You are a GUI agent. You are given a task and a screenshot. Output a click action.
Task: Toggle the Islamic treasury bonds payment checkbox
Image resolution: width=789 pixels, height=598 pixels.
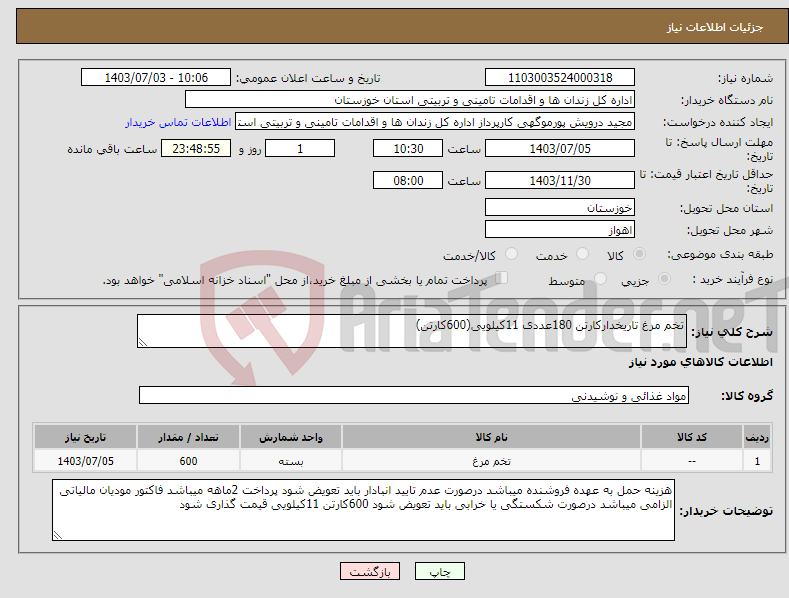502,277
